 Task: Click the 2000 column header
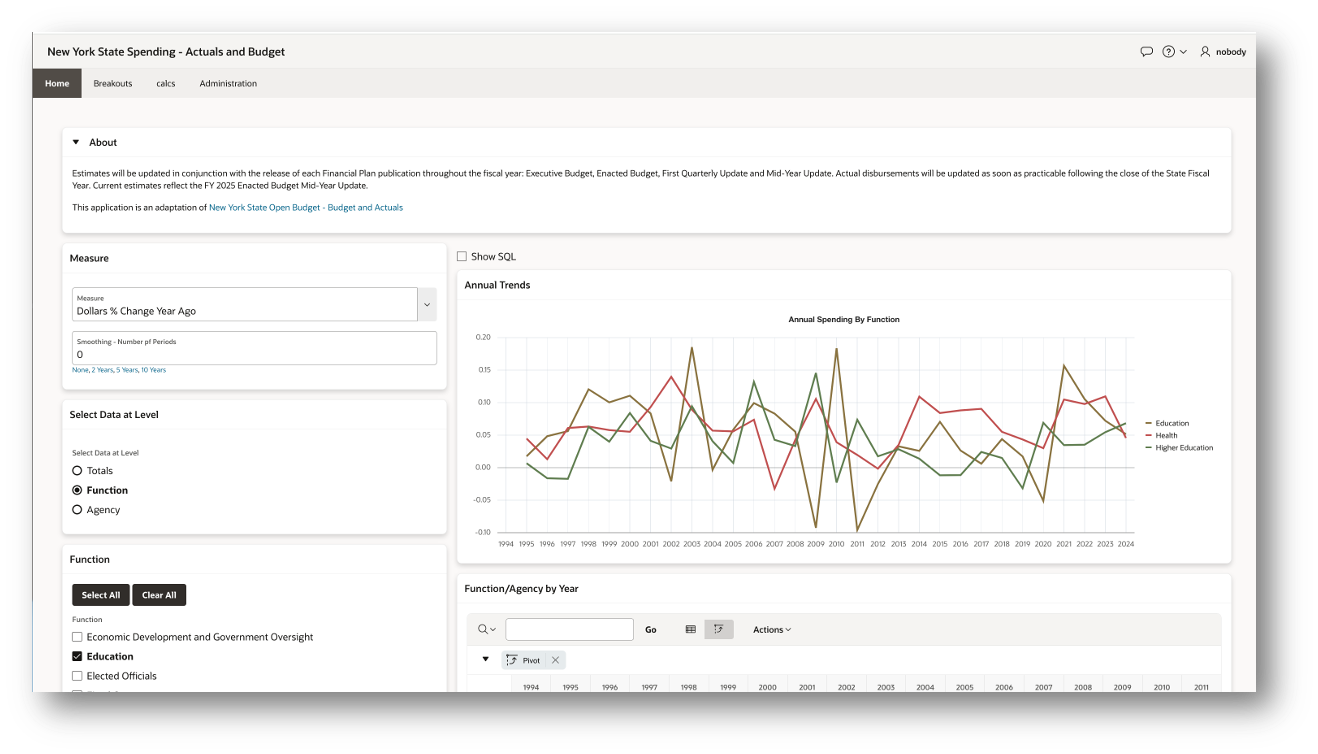click(x=767, y=687)
